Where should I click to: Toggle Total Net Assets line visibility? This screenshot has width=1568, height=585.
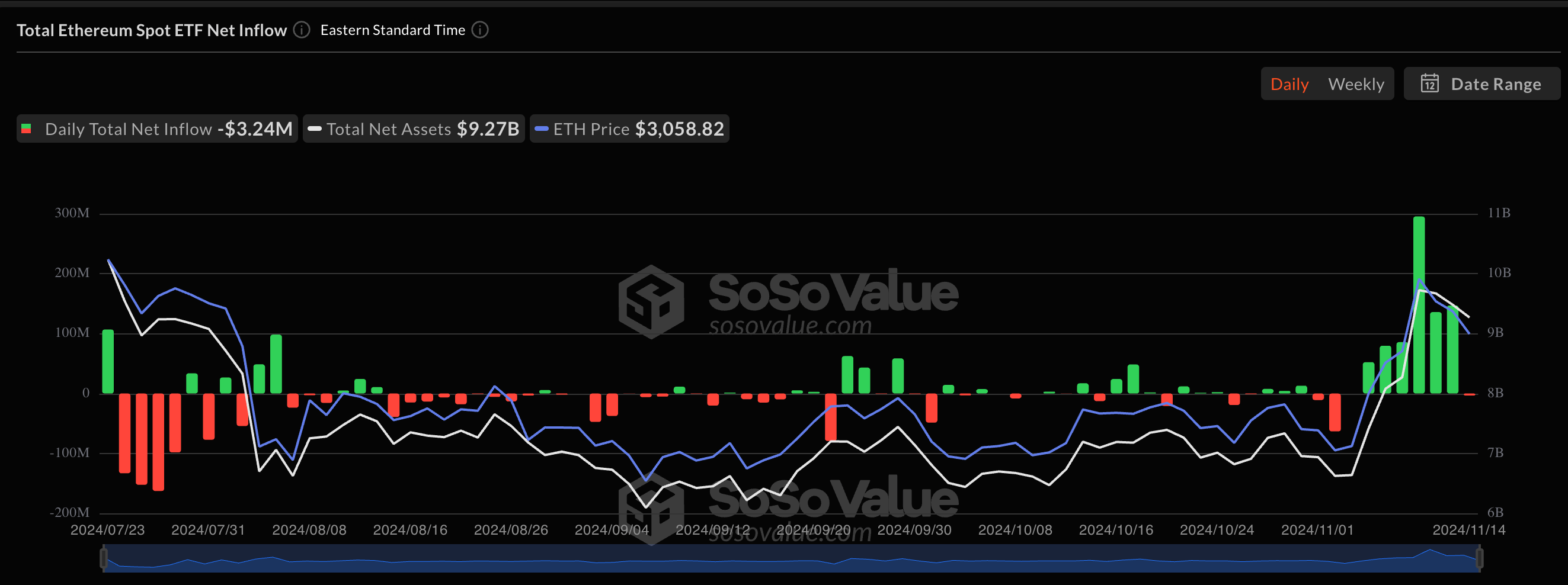point(414,129)
